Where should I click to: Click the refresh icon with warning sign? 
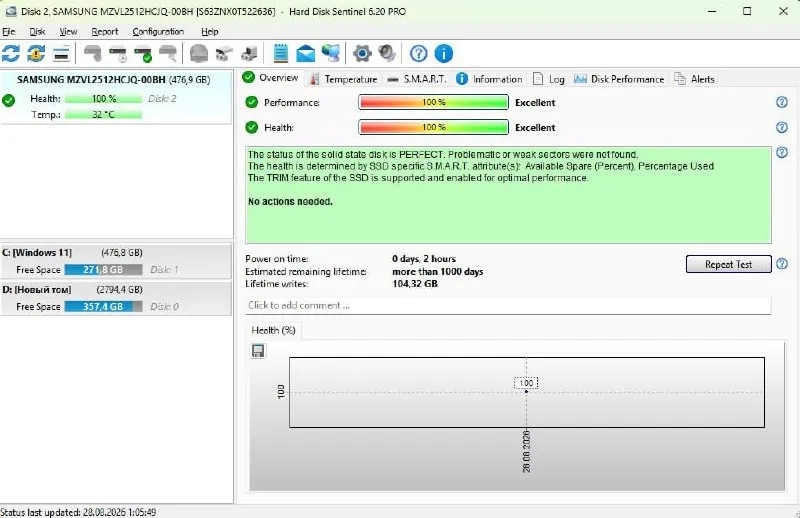coord(36,53)
